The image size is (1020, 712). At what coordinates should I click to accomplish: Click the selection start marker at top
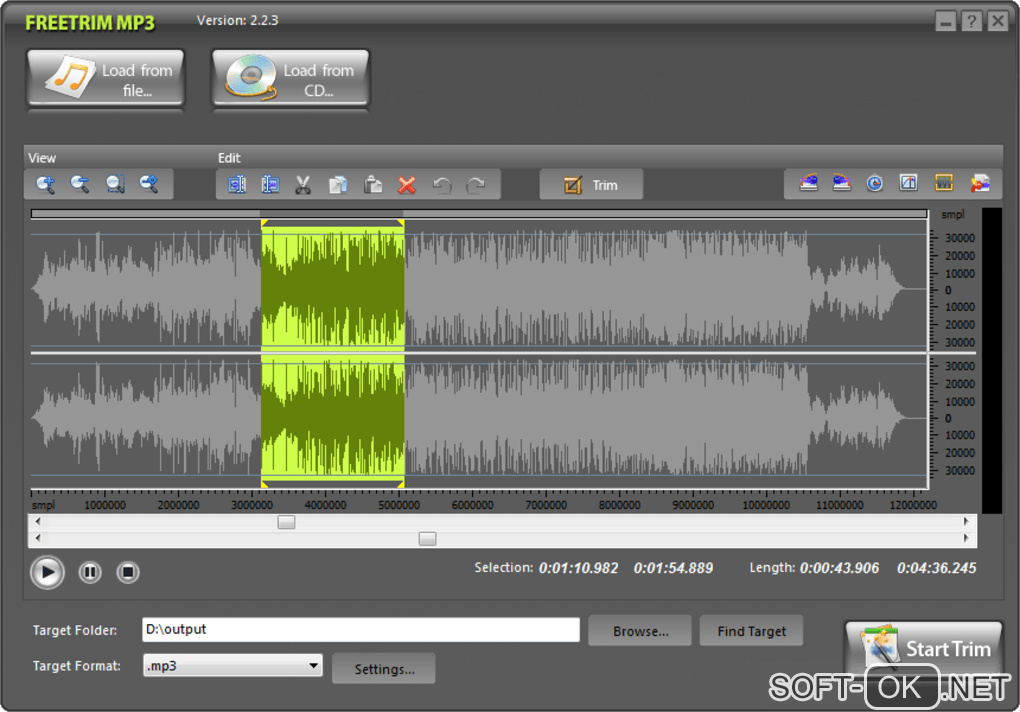click(x=264, y=223)
